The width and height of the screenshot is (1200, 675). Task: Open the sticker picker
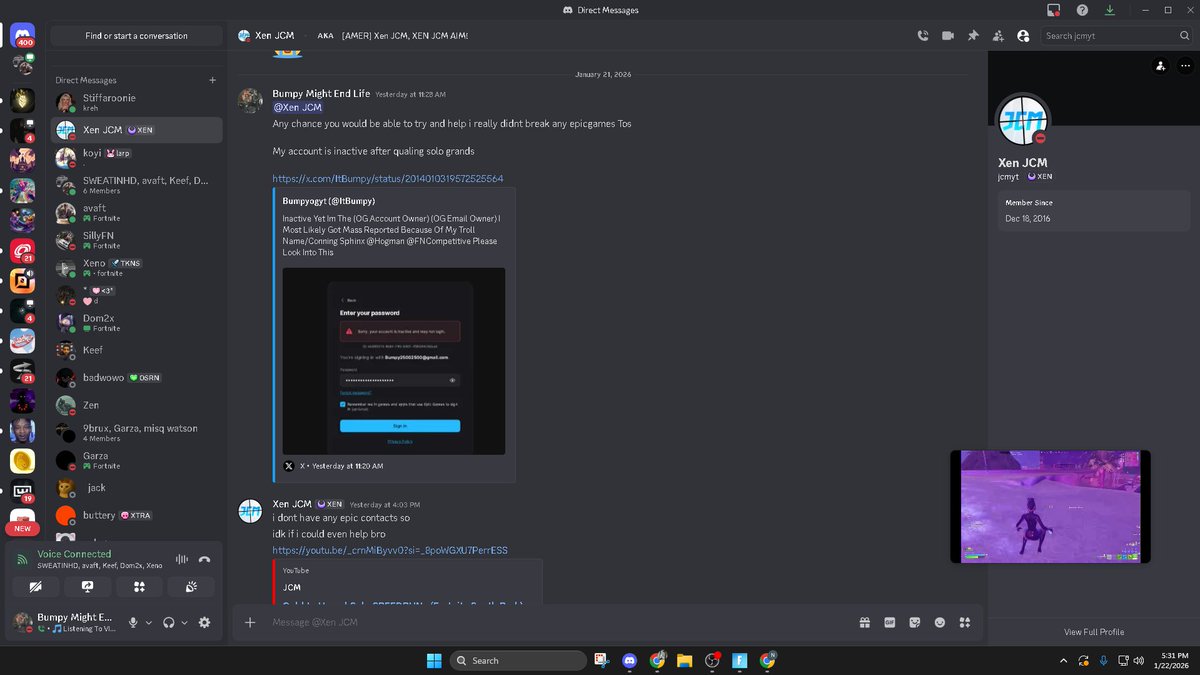click(x=914, y=622)
